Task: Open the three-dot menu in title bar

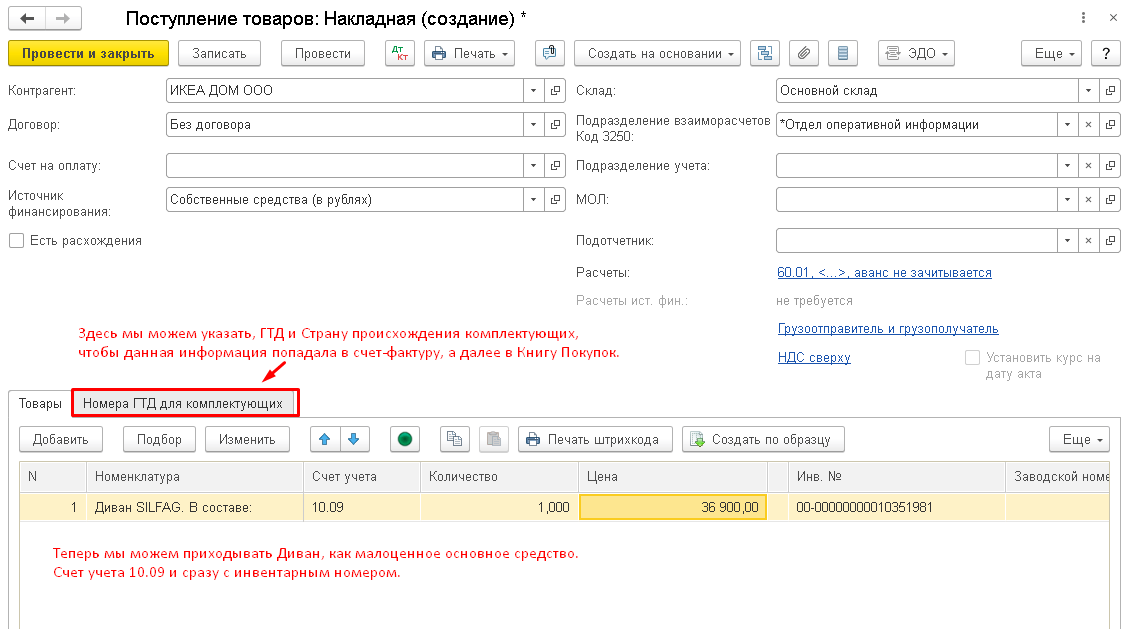Action: (1083, 18)
